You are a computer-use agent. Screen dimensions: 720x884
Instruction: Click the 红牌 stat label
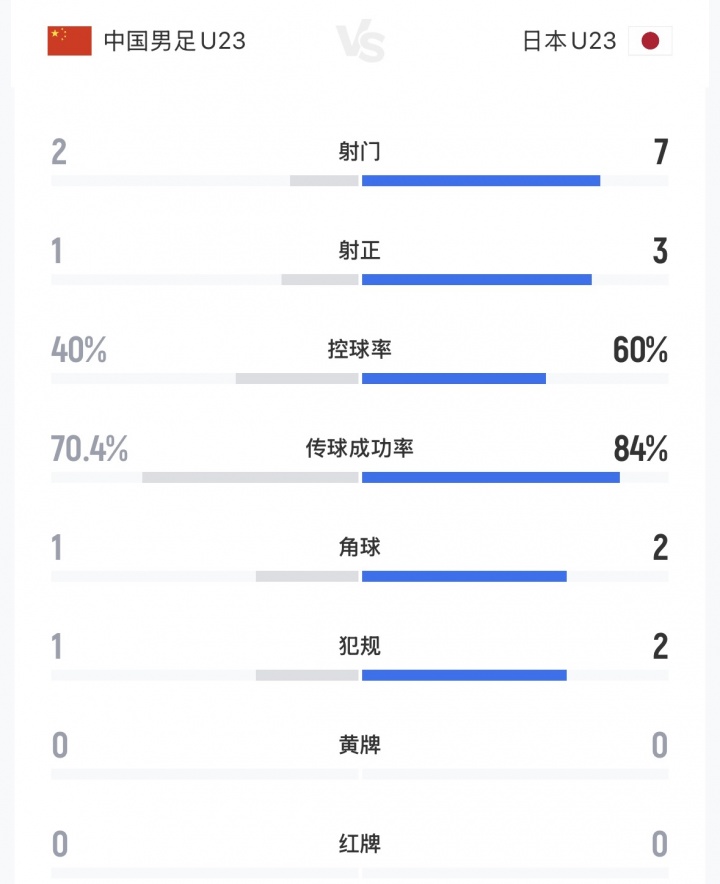point(360,845)
